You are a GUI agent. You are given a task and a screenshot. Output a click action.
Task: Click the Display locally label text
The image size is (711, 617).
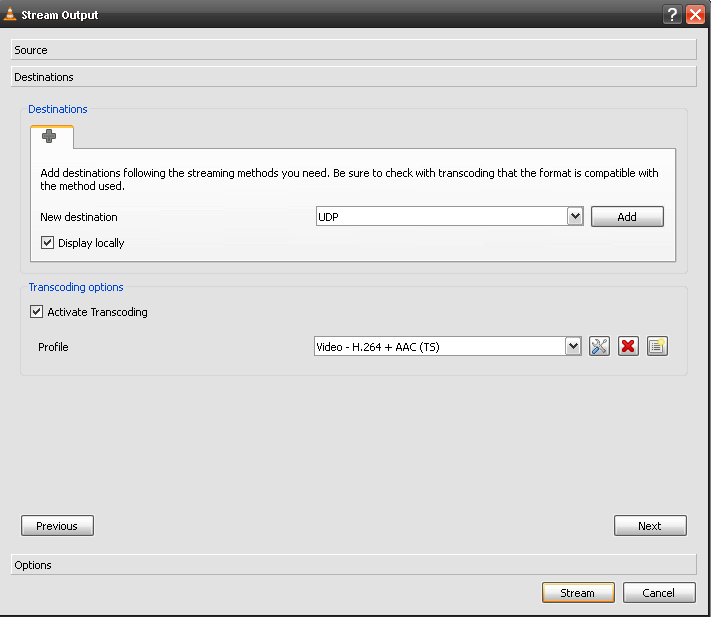click(91, 243)
